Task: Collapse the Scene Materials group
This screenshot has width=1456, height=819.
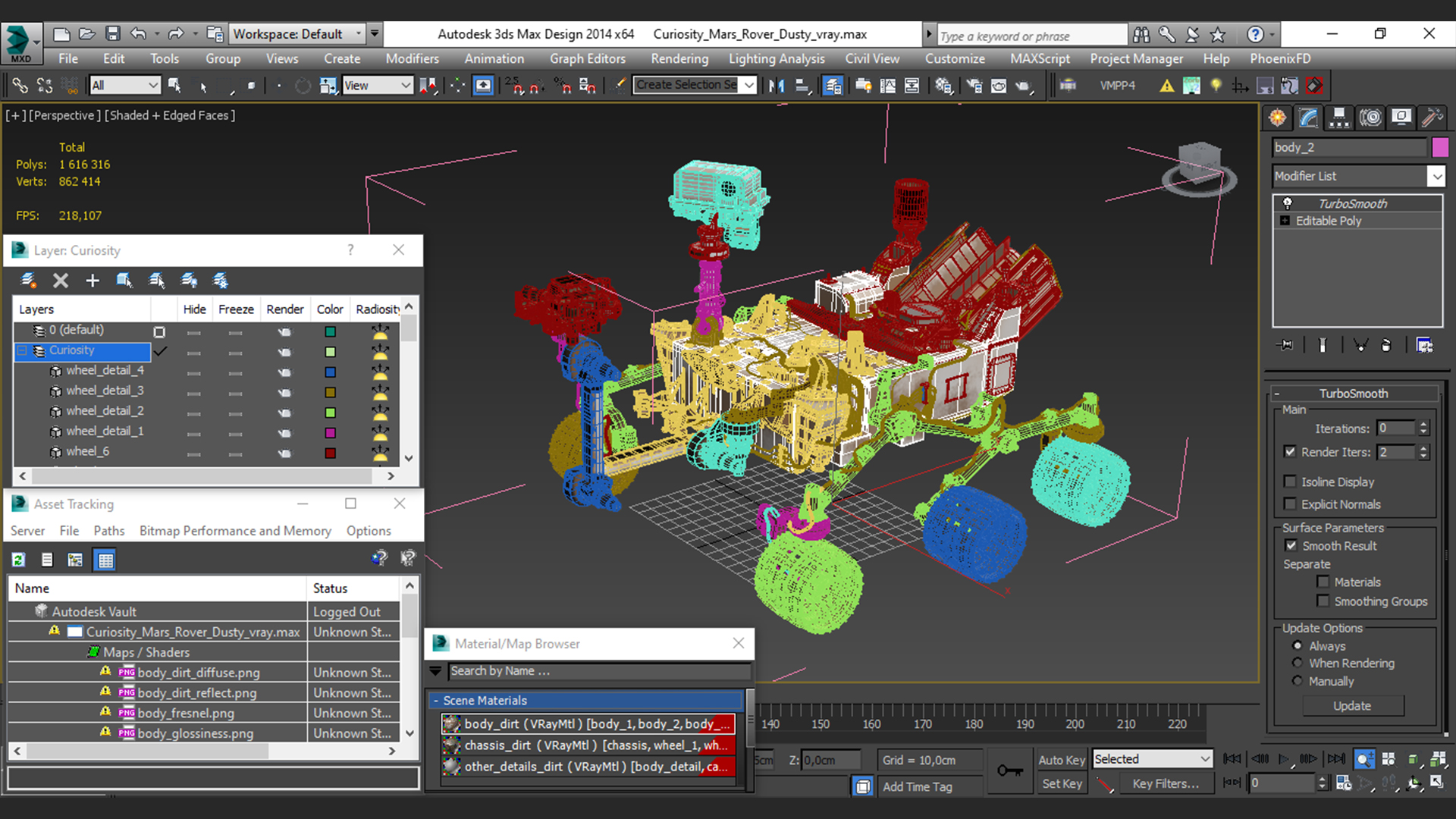Action: [x=436, y=701]
